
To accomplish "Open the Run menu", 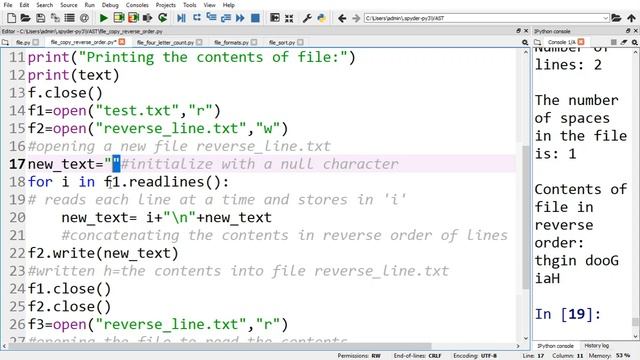I will tap(90, 5).
